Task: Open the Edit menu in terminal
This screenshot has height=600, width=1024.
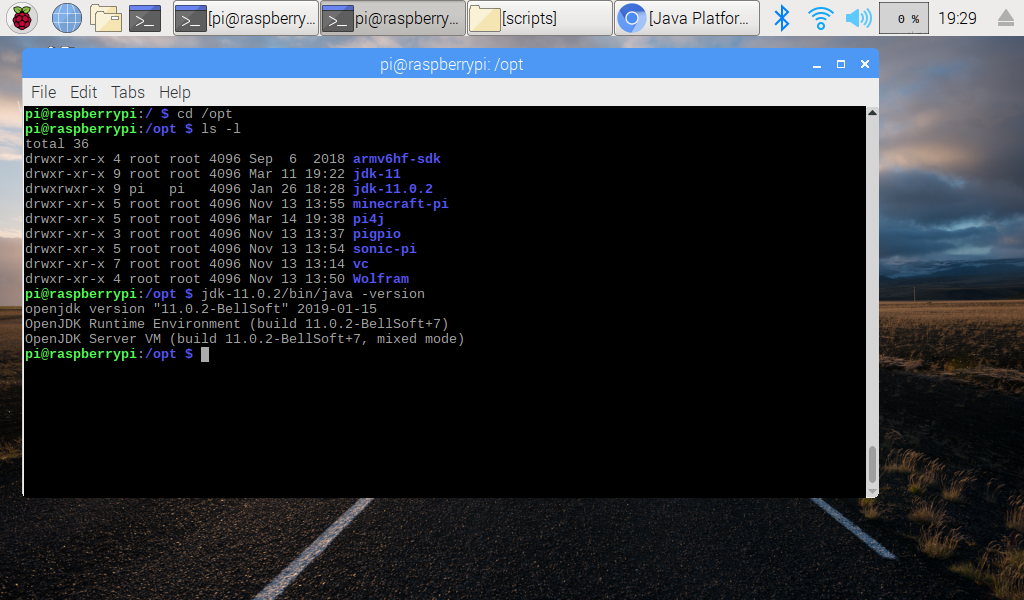Action: (84, 92)
